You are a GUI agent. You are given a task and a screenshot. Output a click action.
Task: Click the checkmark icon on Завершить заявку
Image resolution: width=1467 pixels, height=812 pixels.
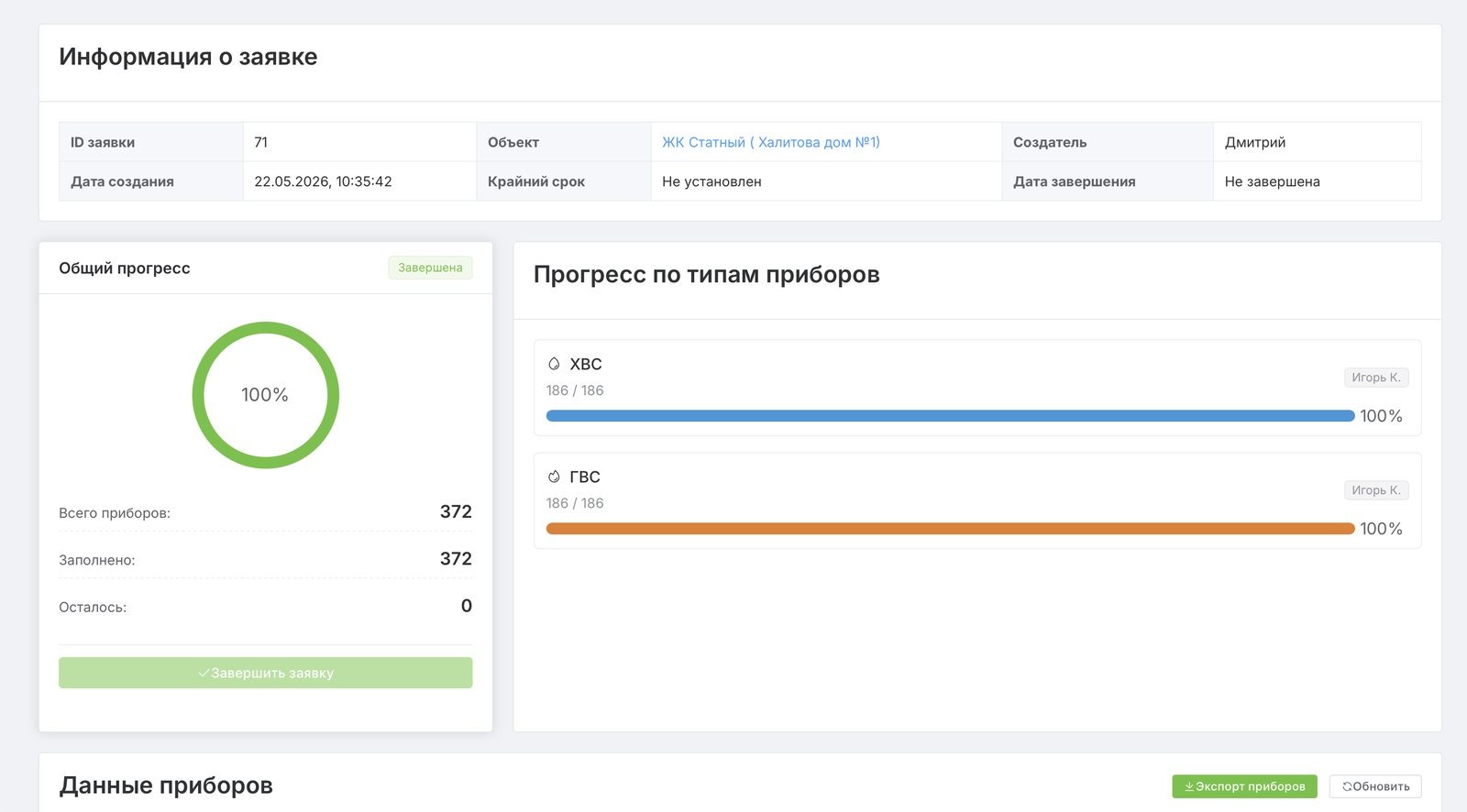tap(204, 673)
